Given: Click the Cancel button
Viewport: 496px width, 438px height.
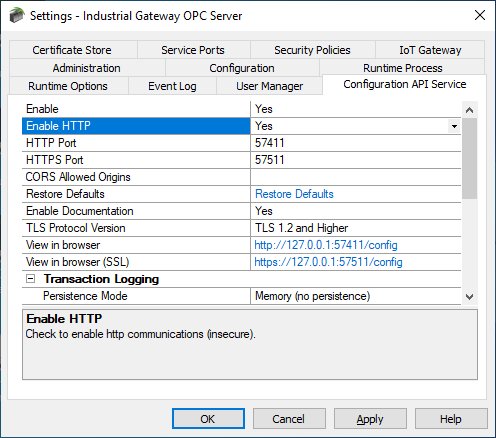Looking at the screenshot, I should point(289,419).
